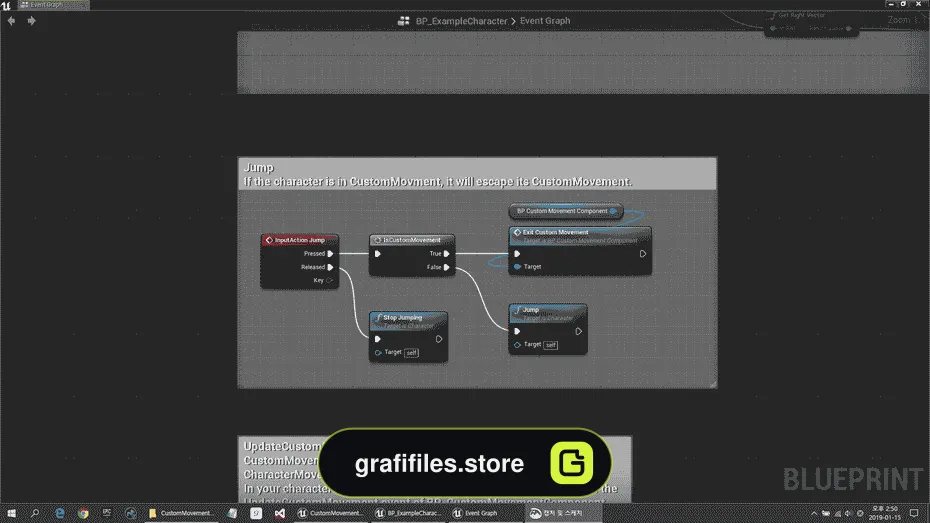Open the Windows Start menu
The image size is (930, 523).
tap(11, 514)
